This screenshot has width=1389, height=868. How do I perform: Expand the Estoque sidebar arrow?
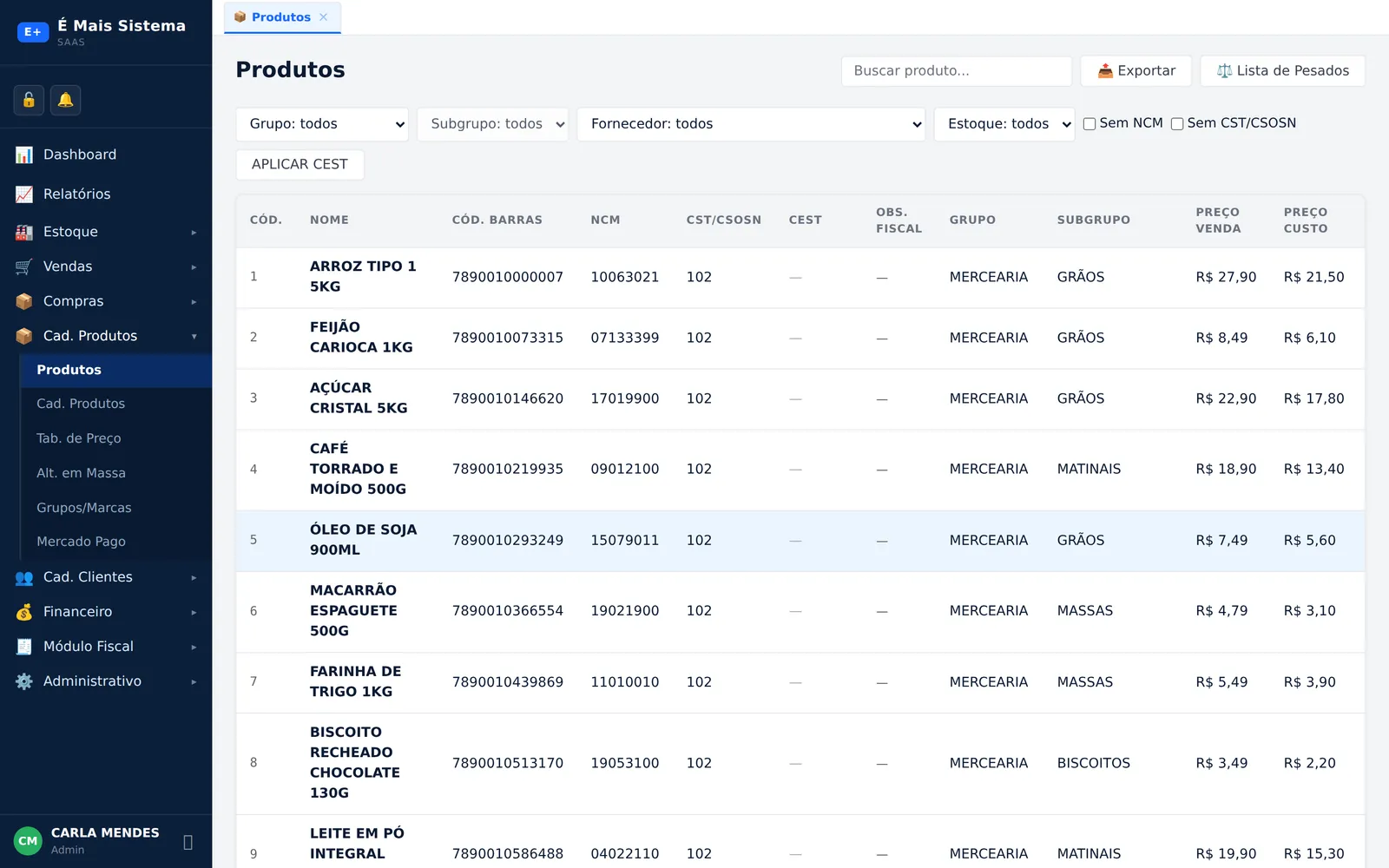click(x=194, y=233)
